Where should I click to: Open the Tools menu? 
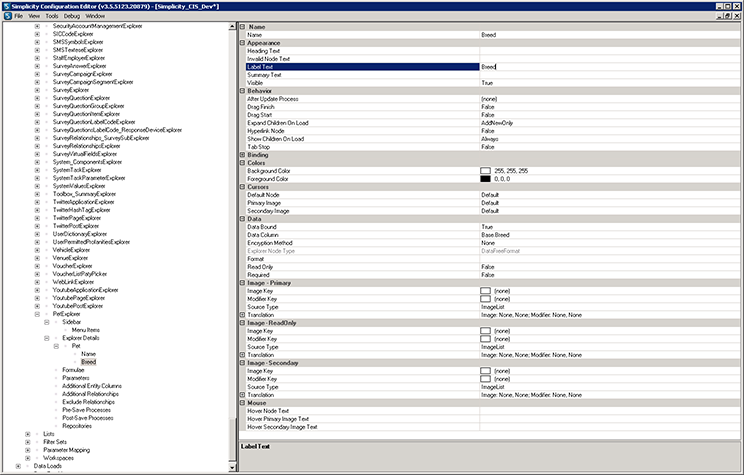tap(52, 16)
